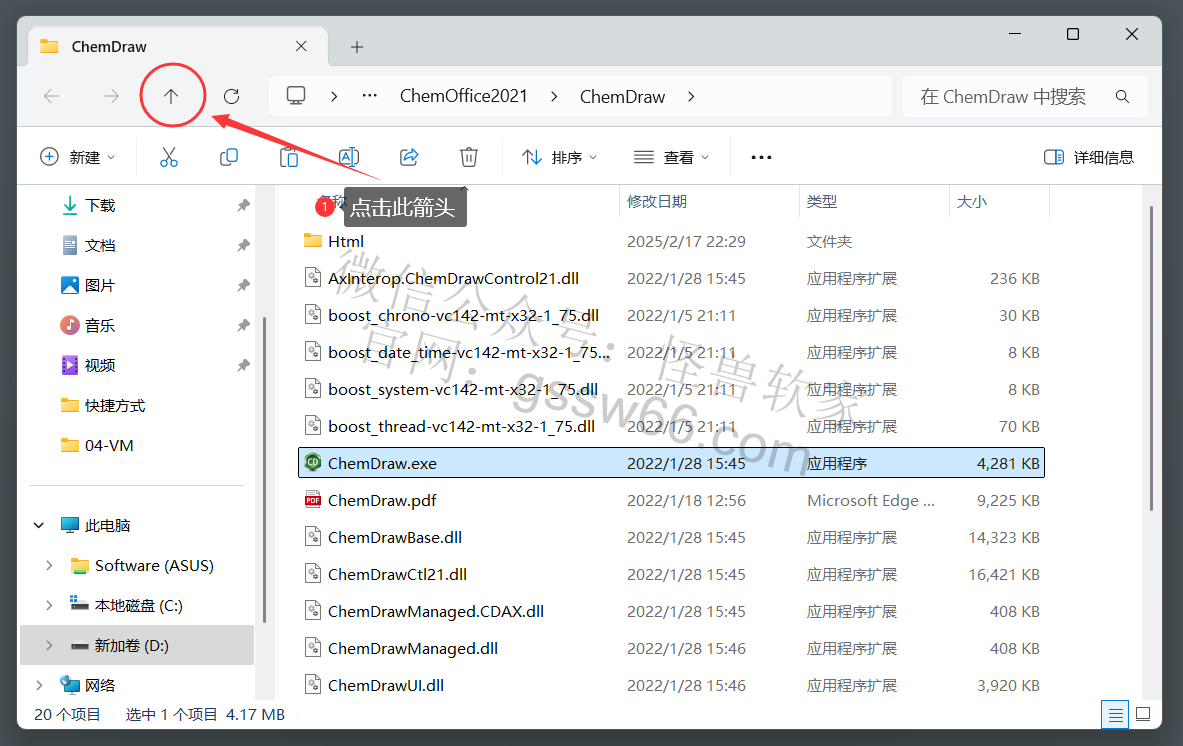The image size is (1183, 746).
Task: Select boost_thread-vc142-mt-x32-1_75.dll
Action: click(x=671, y=426)
